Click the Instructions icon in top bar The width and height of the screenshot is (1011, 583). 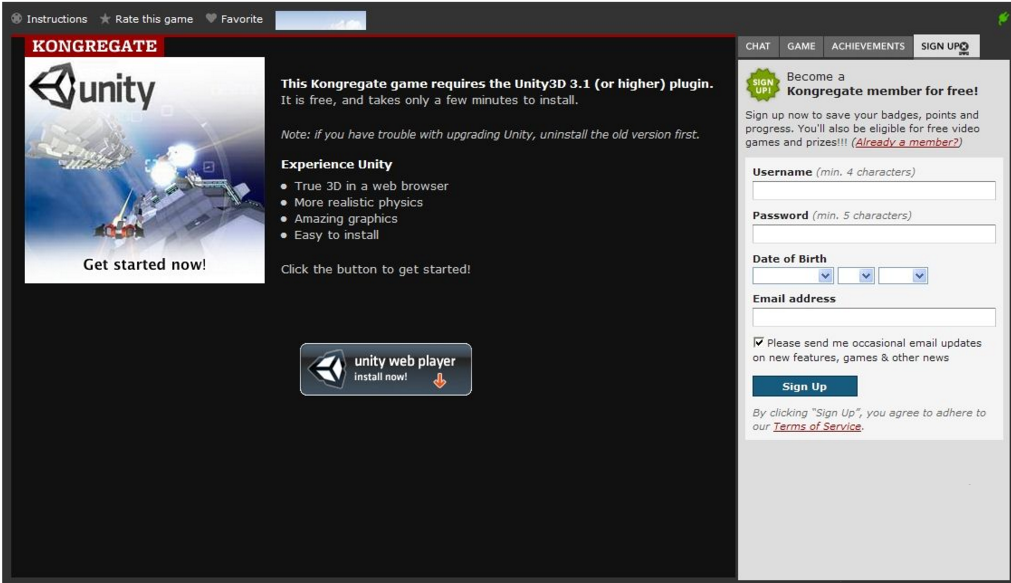(x=16, y=19)
